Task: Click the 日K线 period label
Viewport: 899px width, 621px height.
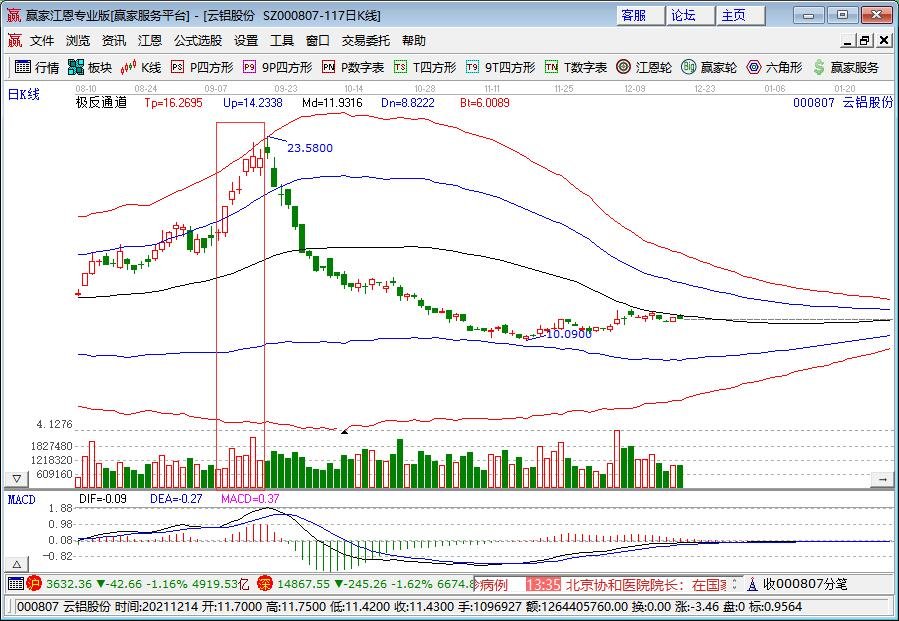Action: point(24,95)
